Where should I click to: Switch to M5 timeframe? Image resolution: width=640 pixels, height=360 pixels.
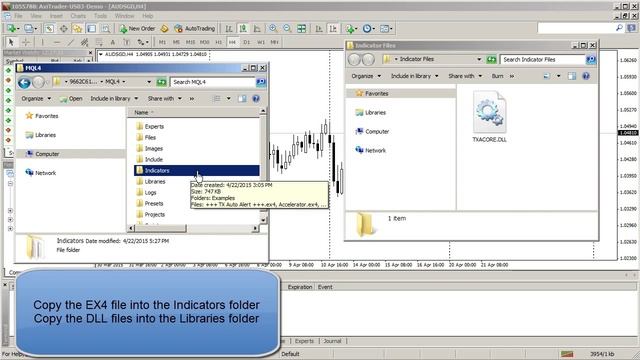point(176,42)
